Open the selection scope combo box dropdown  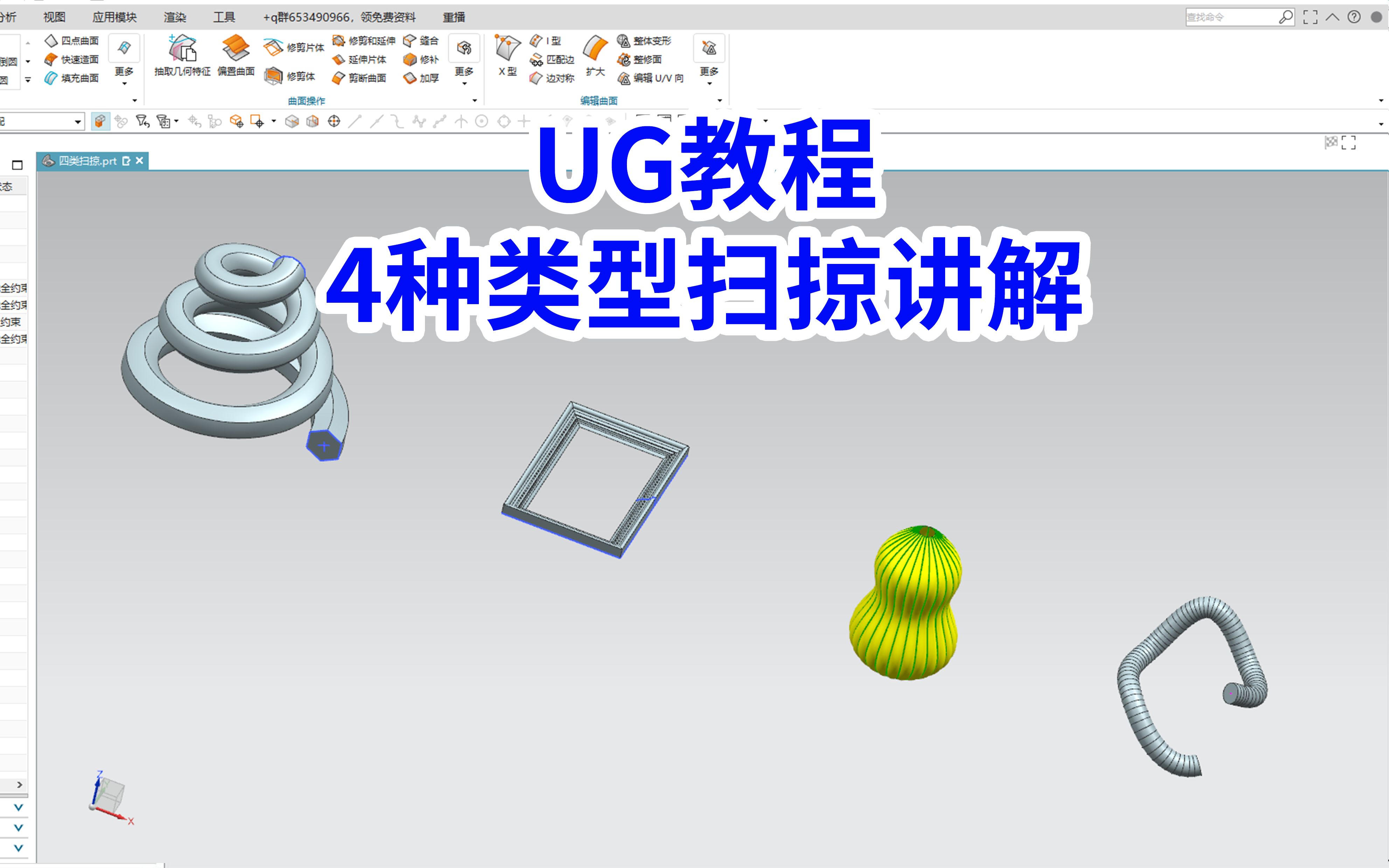(77, 122)
